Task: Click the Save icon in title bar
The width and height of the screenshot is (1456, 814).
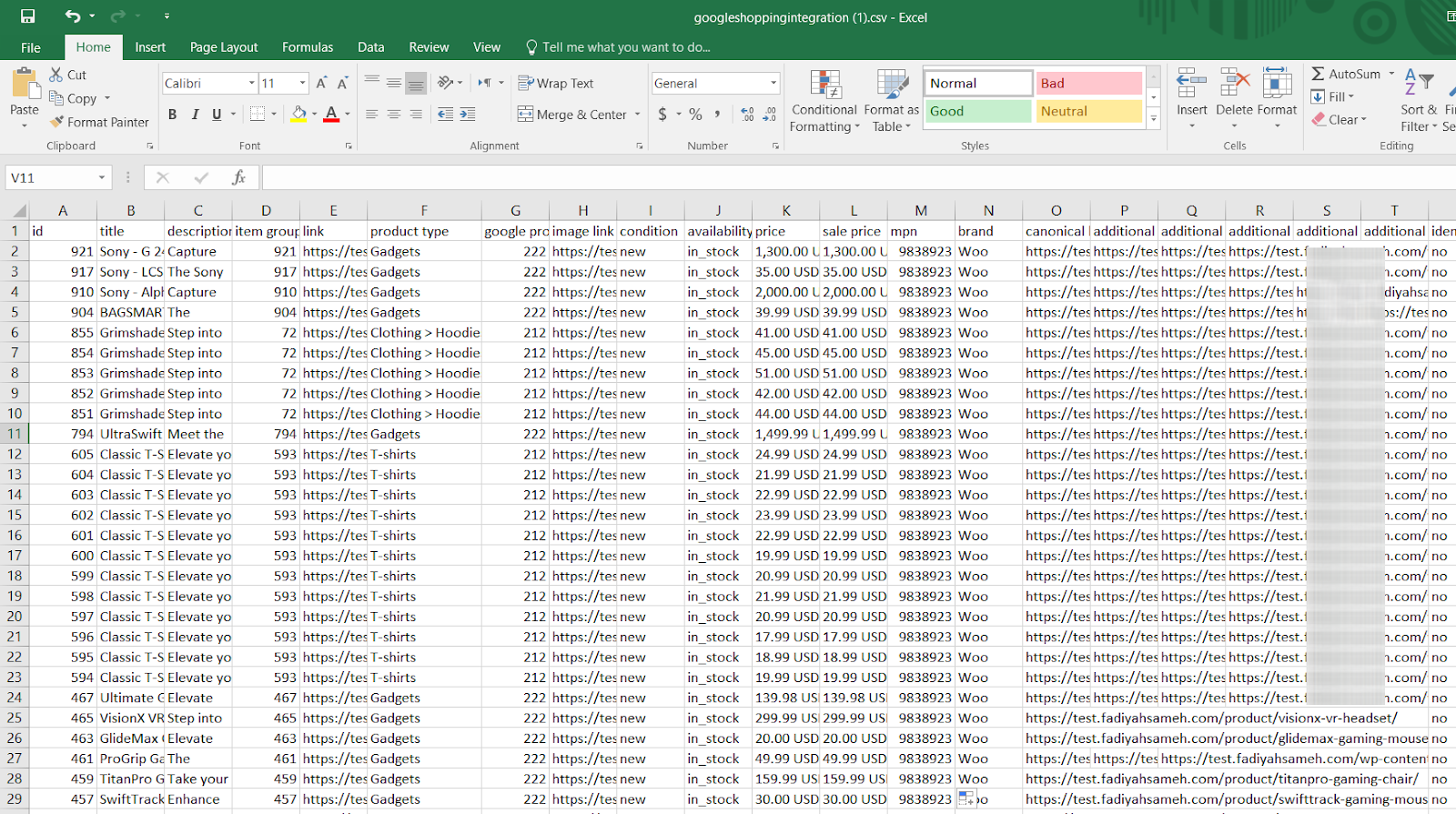Action: (x=27, y=16)
